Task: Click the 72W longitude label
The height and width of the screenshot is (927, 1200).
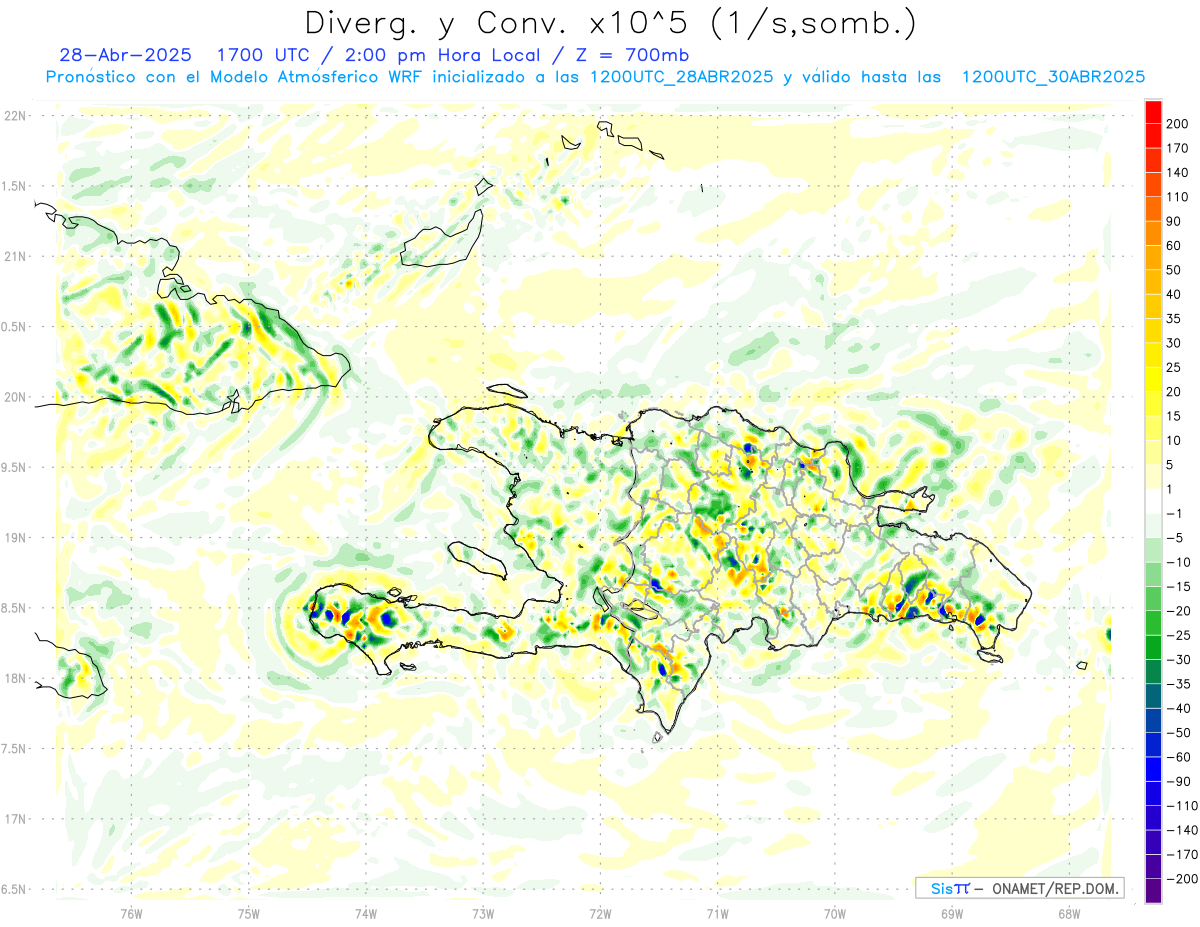Action: click(600, 913)
